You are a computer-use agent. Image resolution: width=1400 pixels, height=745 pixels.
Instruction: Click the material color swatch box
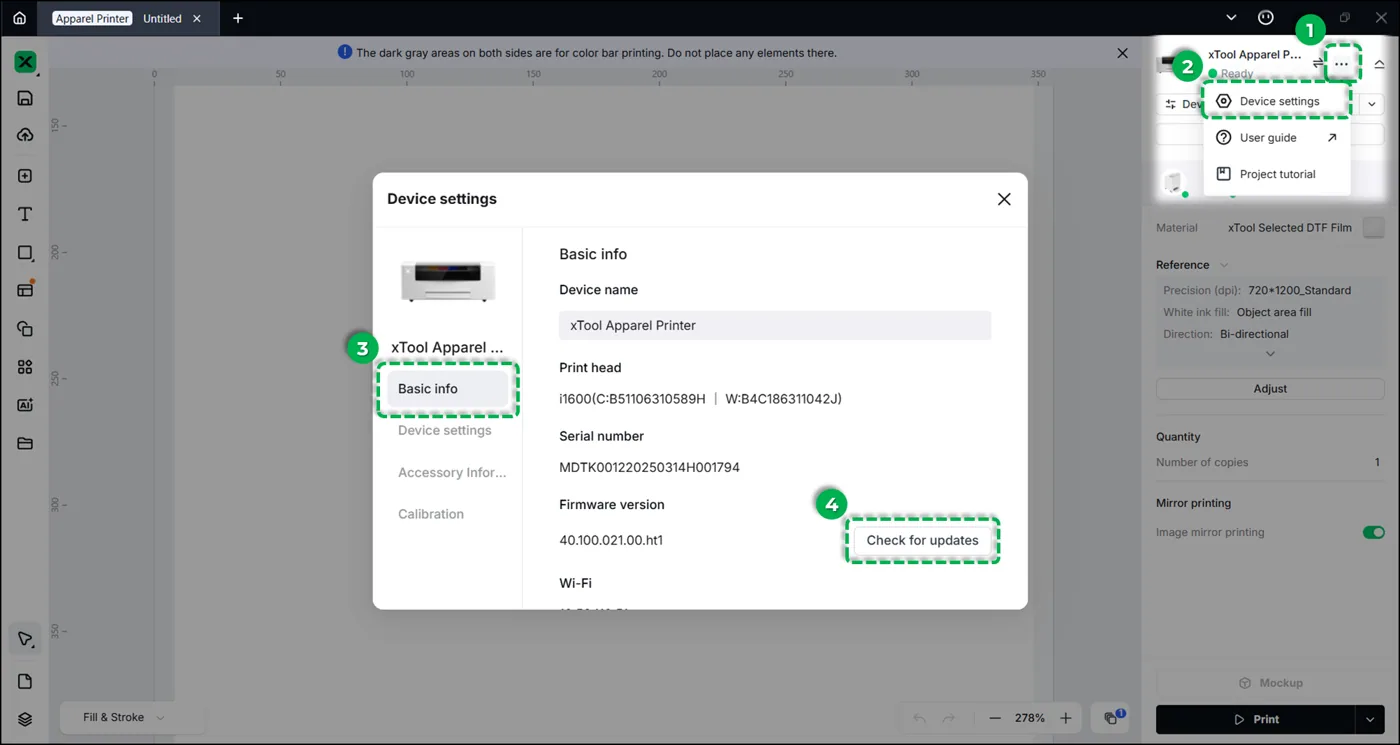[1374, 228]
